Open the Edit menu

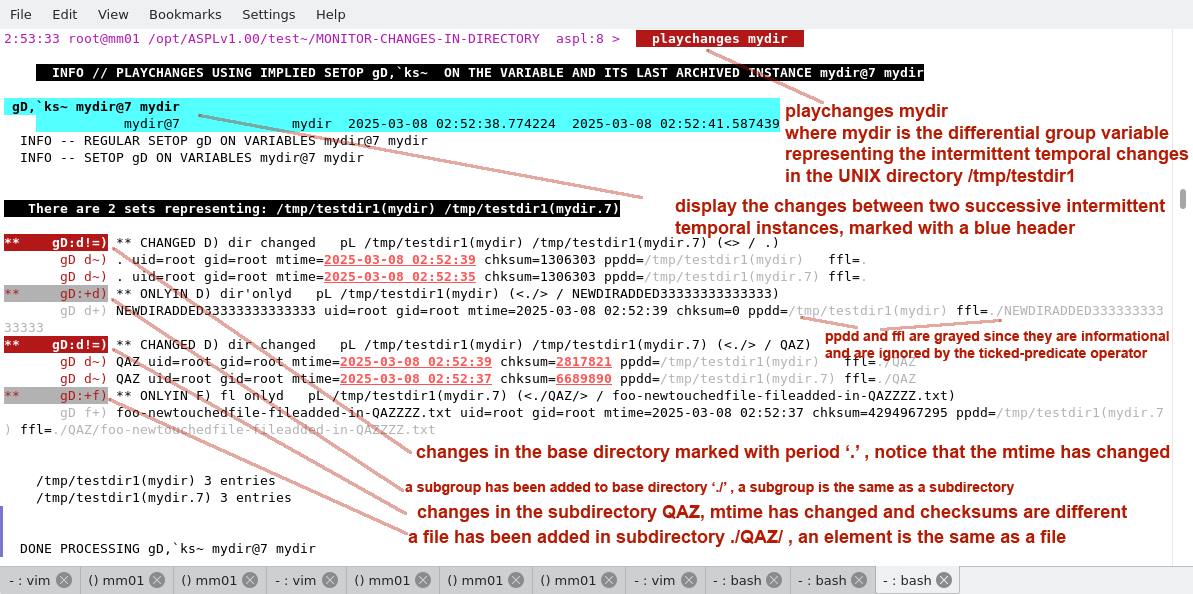pos(64,14)
